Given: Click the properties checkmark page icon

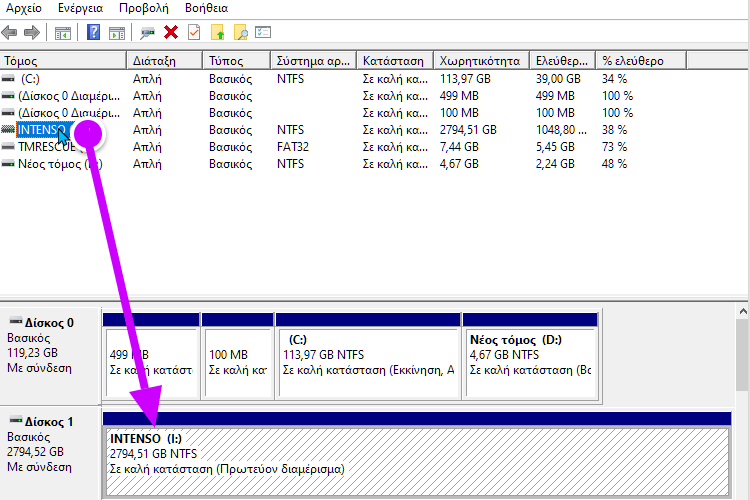Looking at the screenshot, I should 194,32.
